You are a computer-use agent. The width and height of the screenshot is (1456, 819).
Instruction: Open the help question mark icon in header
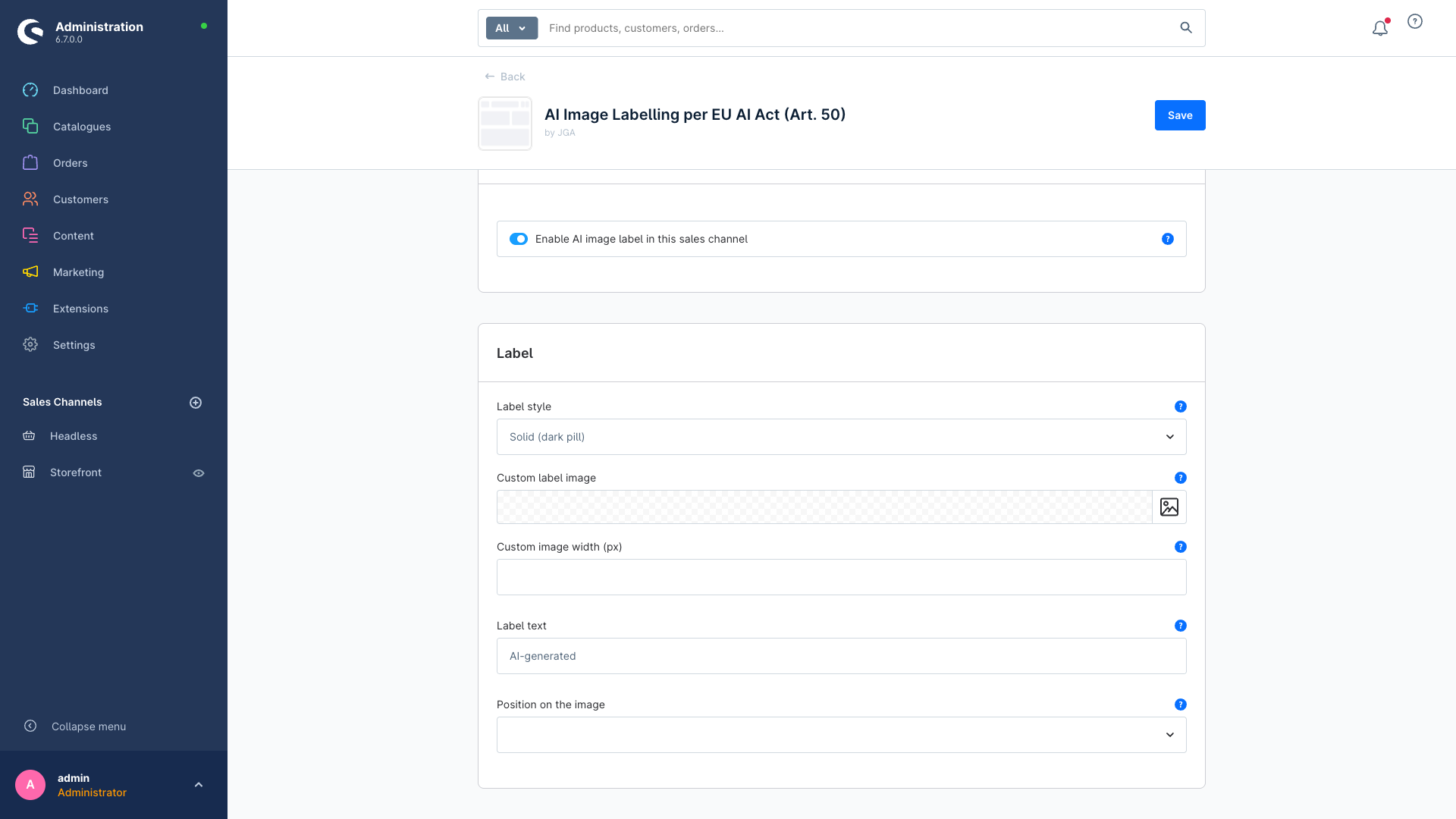pos(1415,21)
